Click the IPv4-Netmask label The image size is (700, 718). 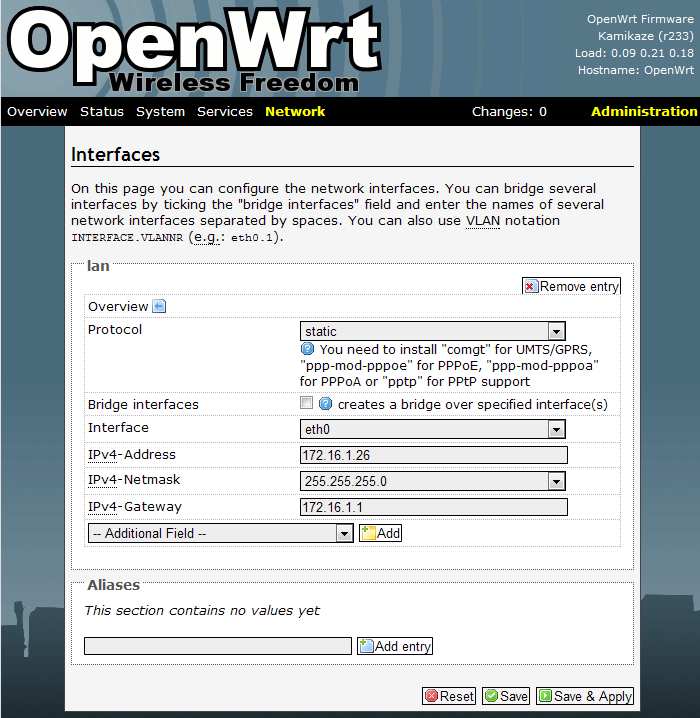pyautogui.click(x=134, y=479)
